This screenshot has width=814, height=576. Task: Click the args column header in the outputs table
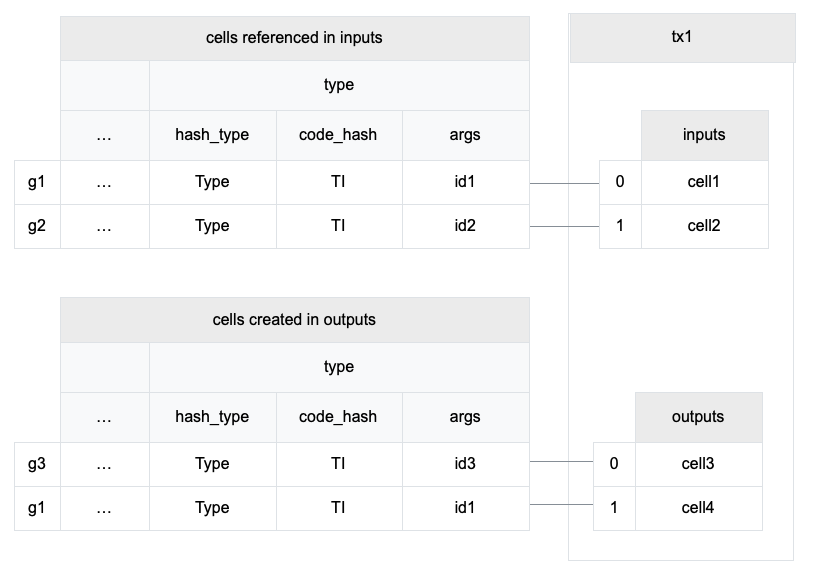pos(465,417)
